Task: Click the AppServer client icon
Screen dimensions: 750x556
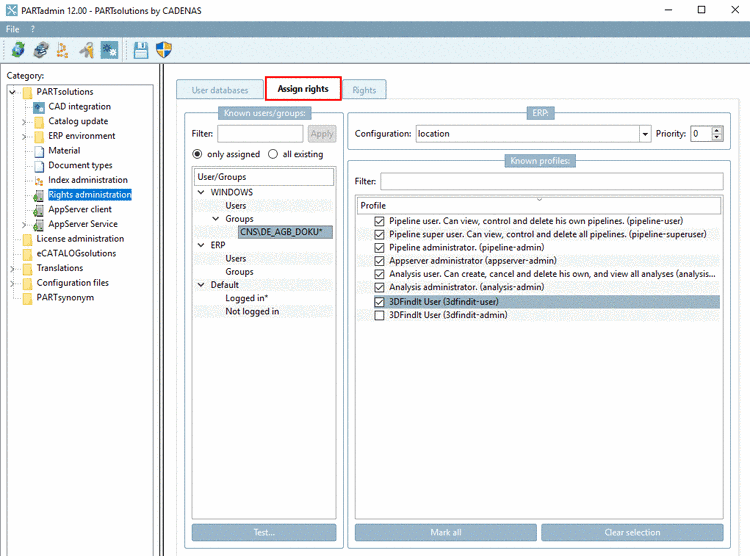Action: tap(39, 210)
